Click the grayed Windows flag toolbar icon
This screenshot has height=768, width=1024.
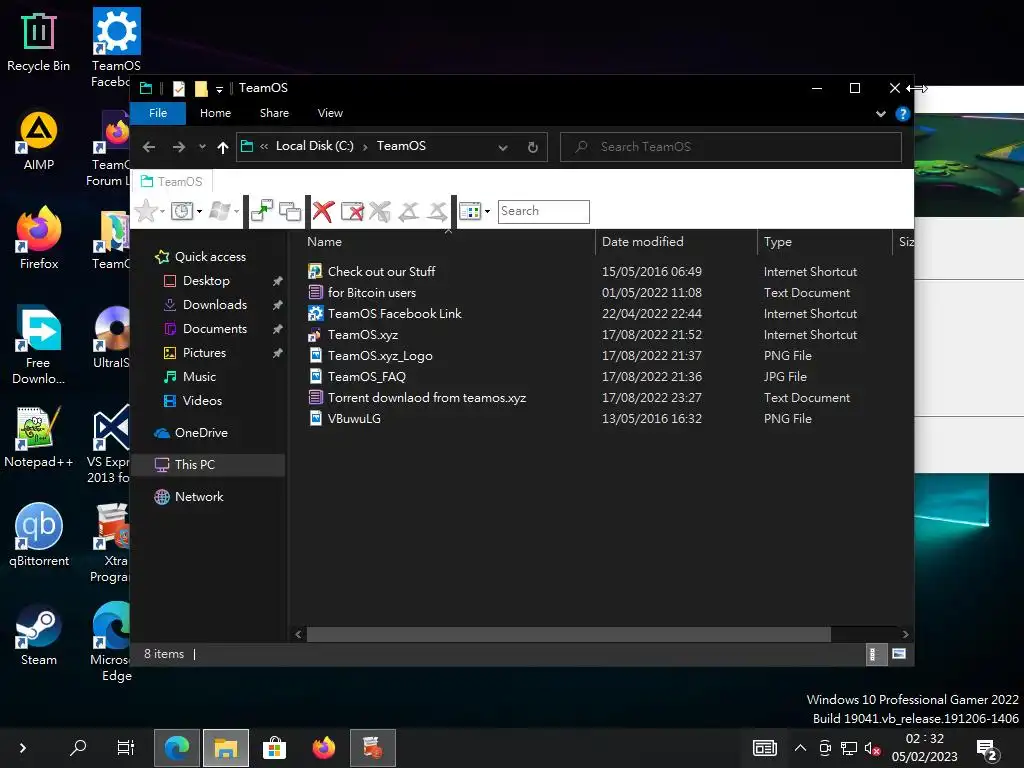(x=219, y=211)
